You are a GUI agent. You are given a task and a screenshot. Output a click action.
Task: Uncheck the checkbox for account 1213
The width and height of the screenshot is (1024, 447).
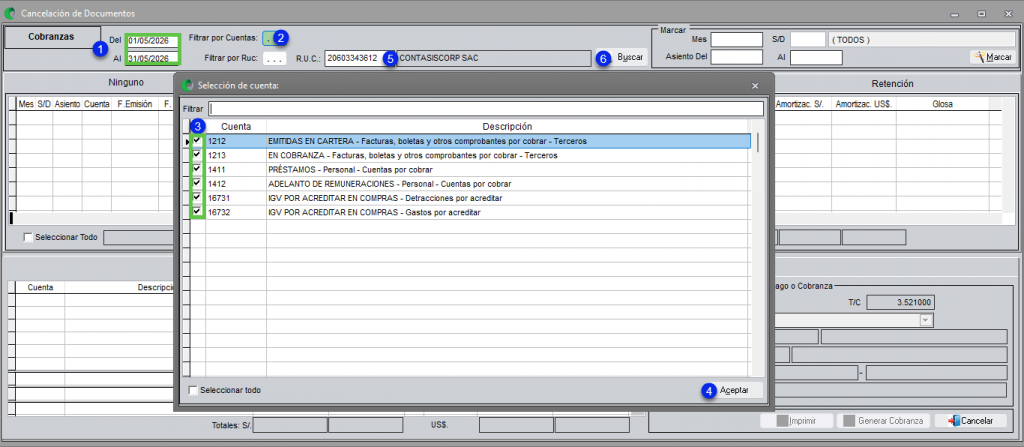(x=197, y=155)
